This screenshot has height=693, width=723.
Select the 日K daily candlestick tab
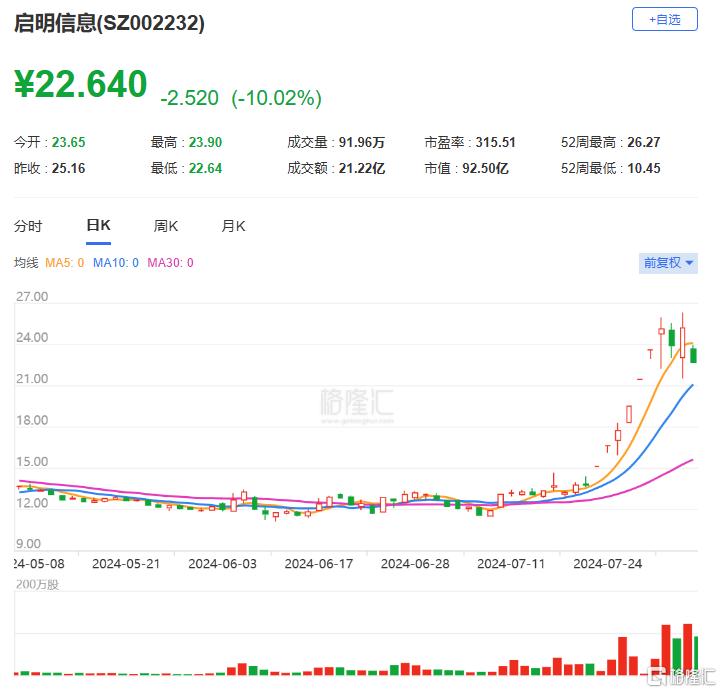[98, 225]
